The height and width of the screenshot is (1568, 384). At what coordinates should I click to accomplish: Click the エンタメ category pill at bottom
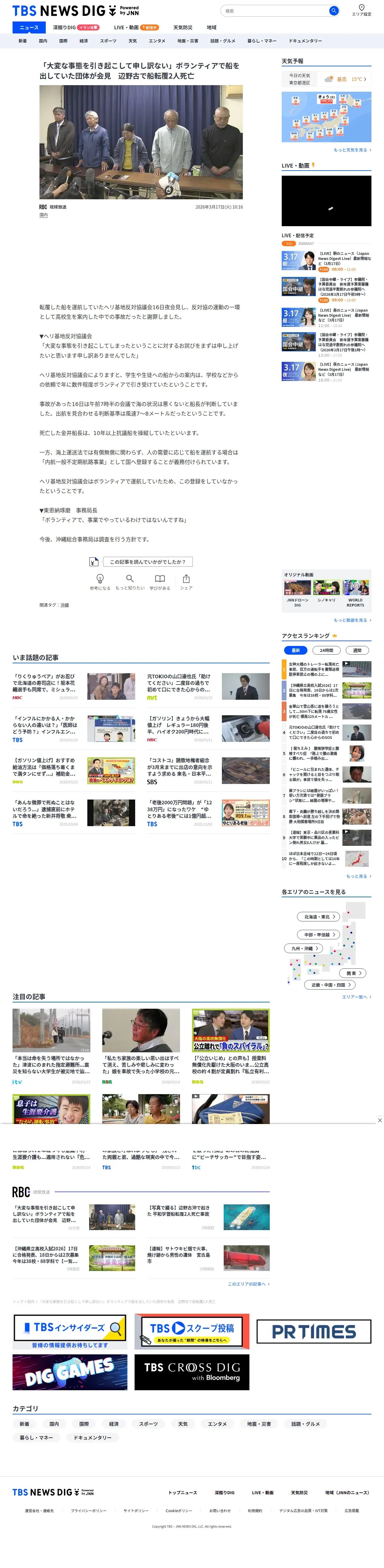click(x=217, y=1424)
